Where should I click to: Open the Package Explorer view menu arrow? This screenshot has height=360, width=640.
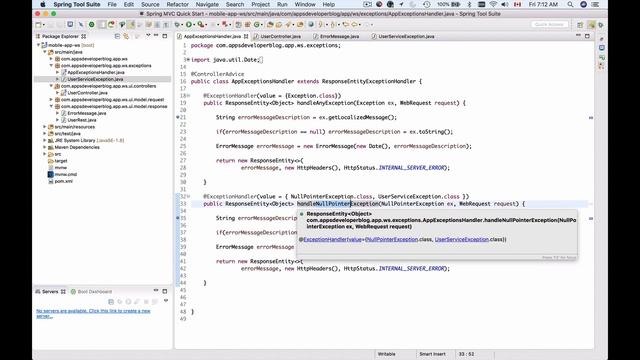pos(148,36)
